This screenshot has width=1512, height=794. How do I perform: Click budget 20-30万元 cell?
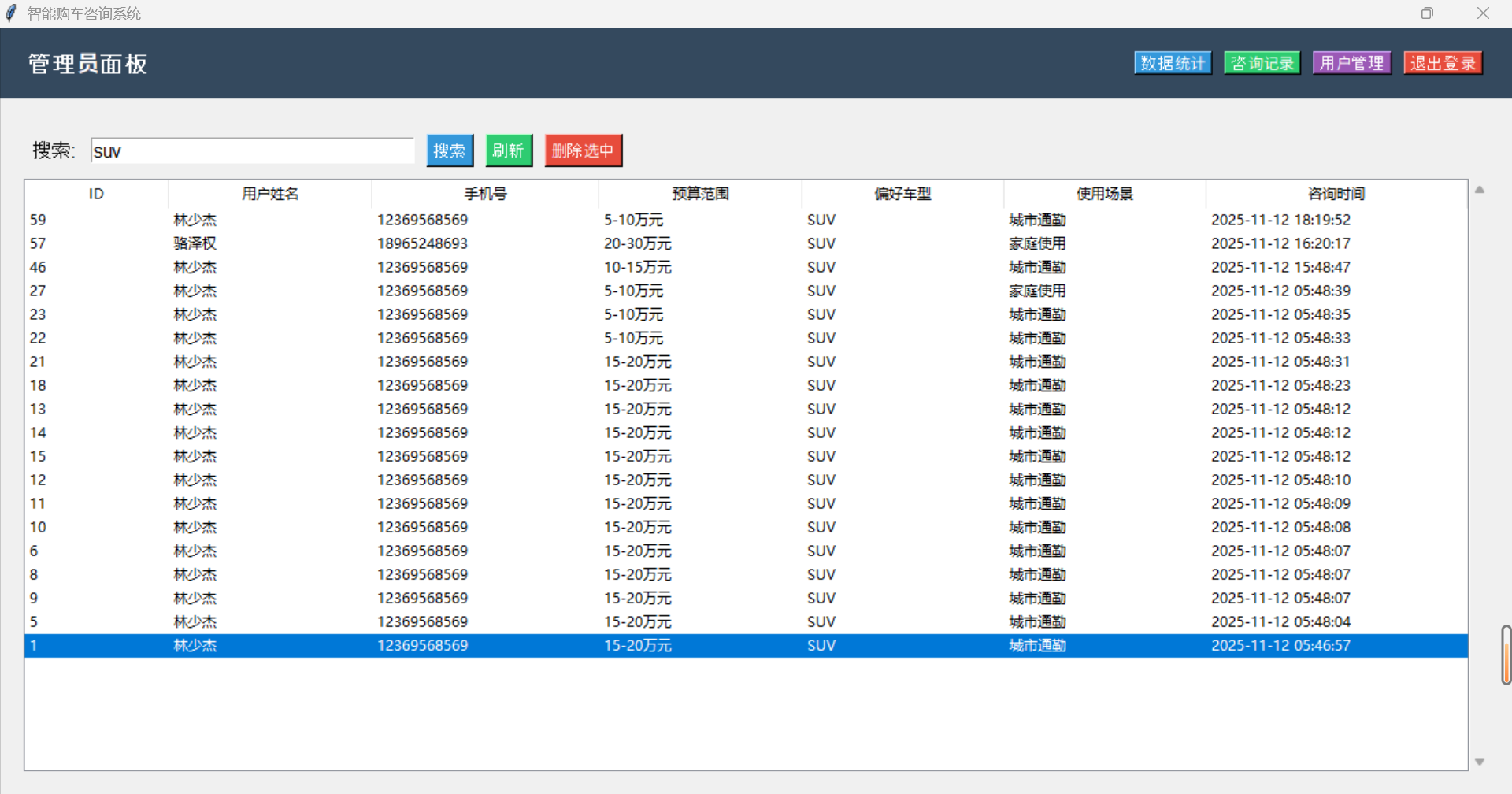[638, 243]
